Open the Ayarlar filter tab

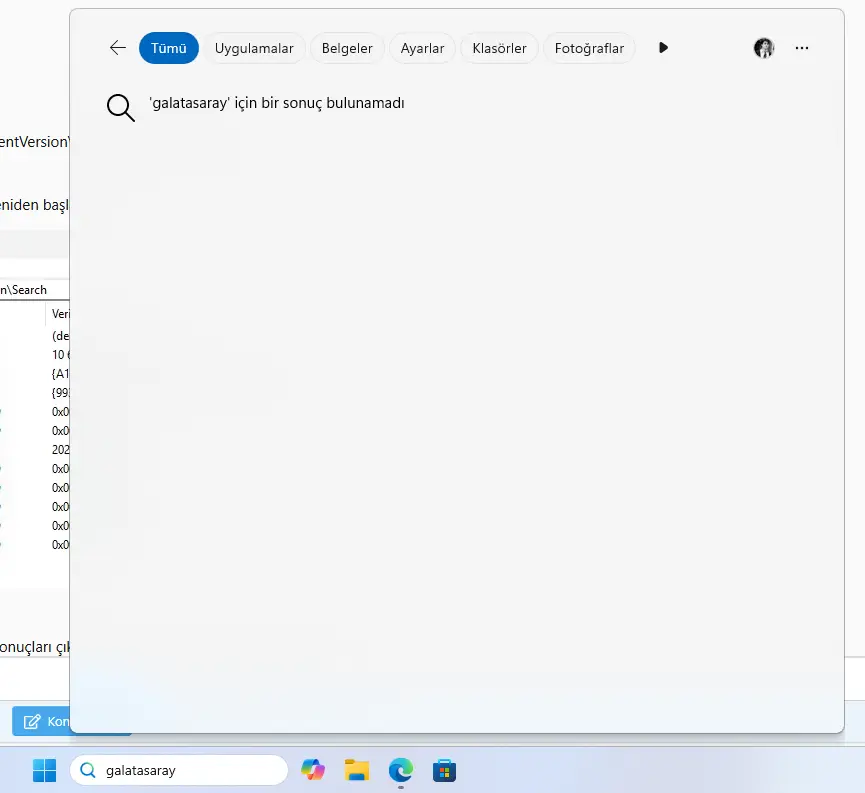(x=422, y=48)
